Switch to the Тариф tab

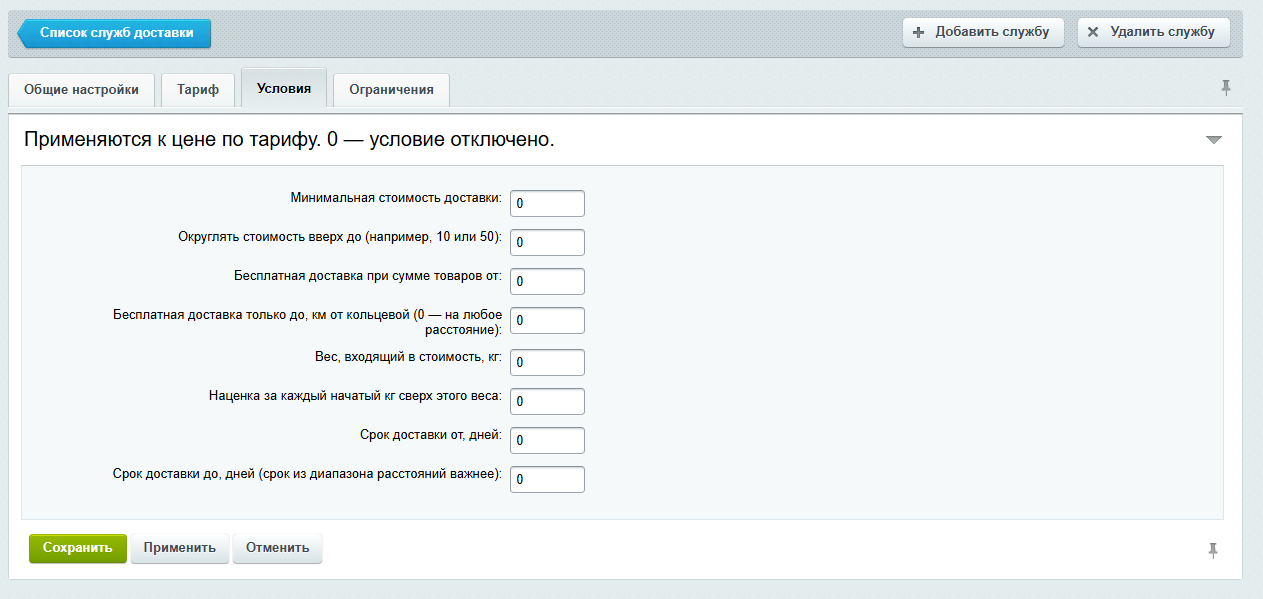(x=198, y=90)
